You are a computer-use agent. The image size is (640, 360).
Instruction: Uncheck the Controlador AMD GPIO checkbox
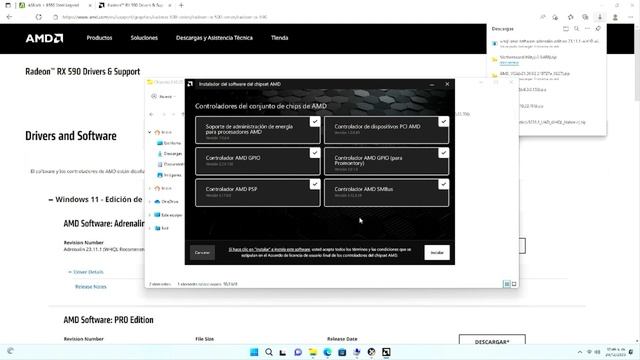click(x=315, y=153)
